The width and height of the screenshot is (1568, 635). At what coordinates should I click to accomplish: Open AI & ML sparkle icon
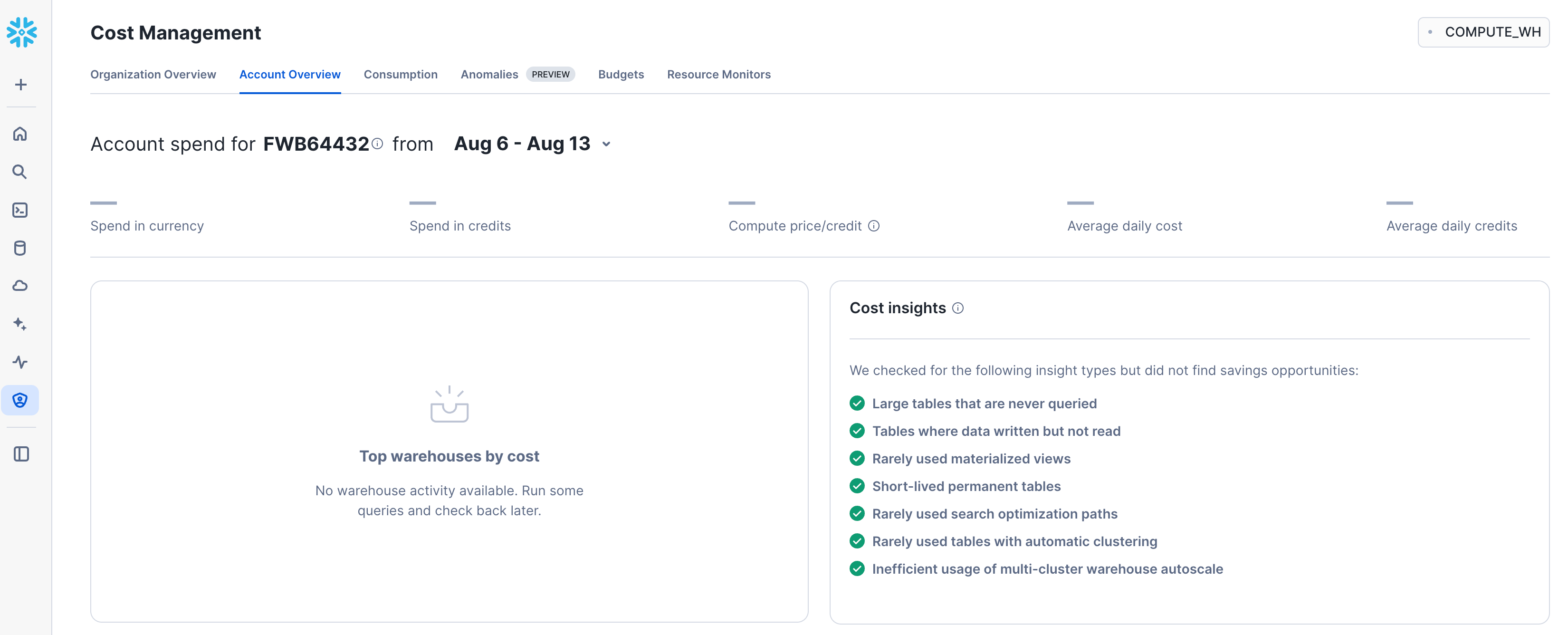pyautogui.click(x=20, y=324)
